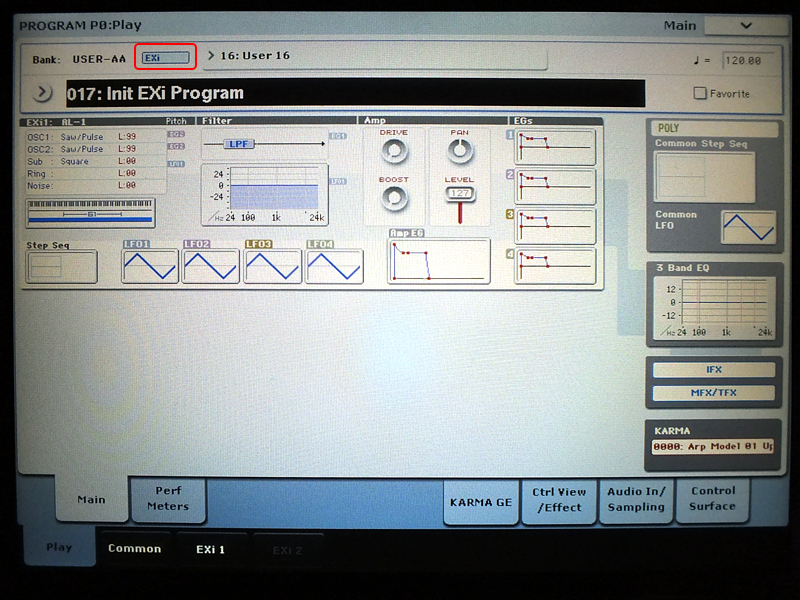Open the EXi bank type selector
Image resolution: width=800 pixels, height=600 pixels.
coord(165,58)
